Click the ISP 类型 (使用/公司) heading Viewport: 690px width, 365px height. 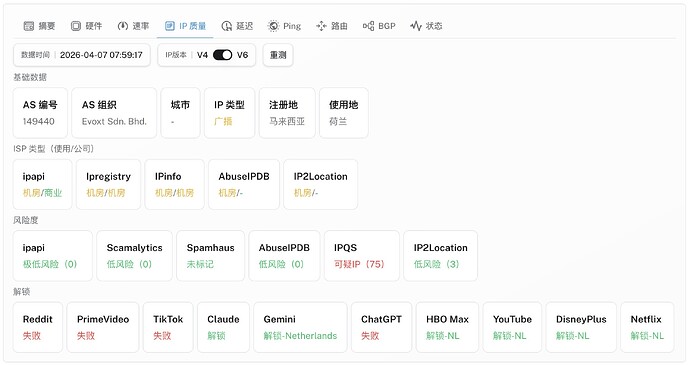[54, 149]
